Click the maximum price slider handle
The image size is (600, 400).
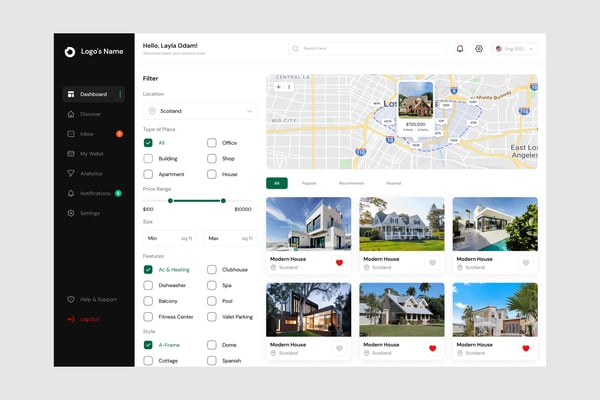tap(223, 201)
